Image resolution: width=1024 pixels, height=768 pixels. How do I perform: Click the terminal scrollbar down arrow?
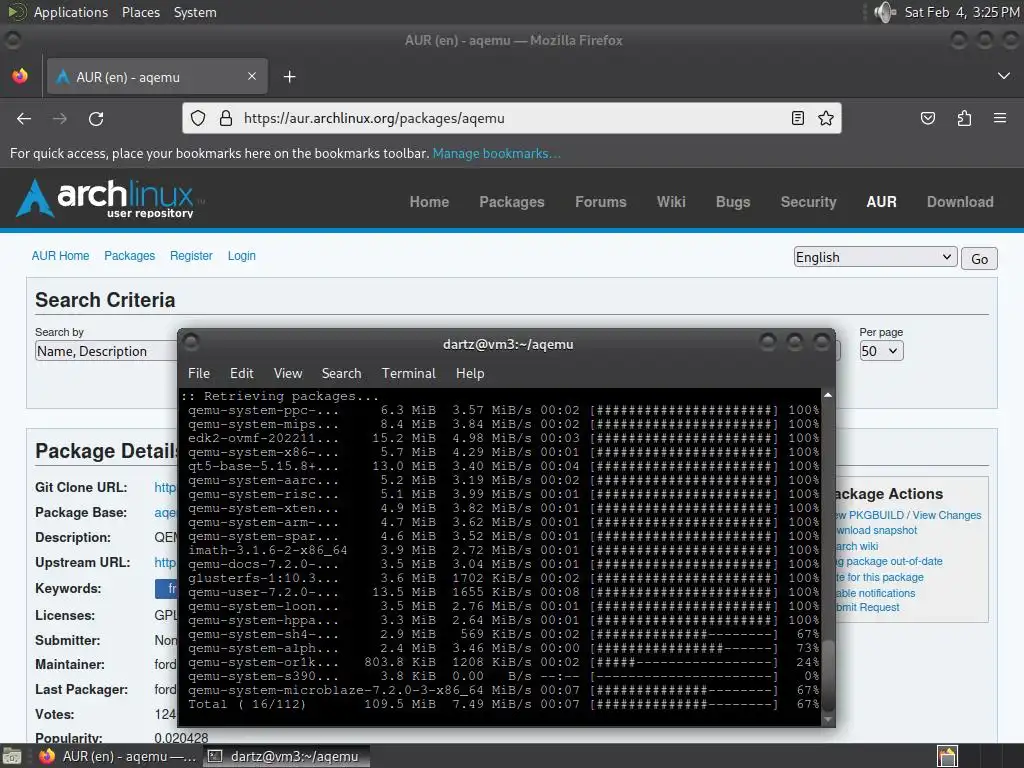(x=827, y=720)
